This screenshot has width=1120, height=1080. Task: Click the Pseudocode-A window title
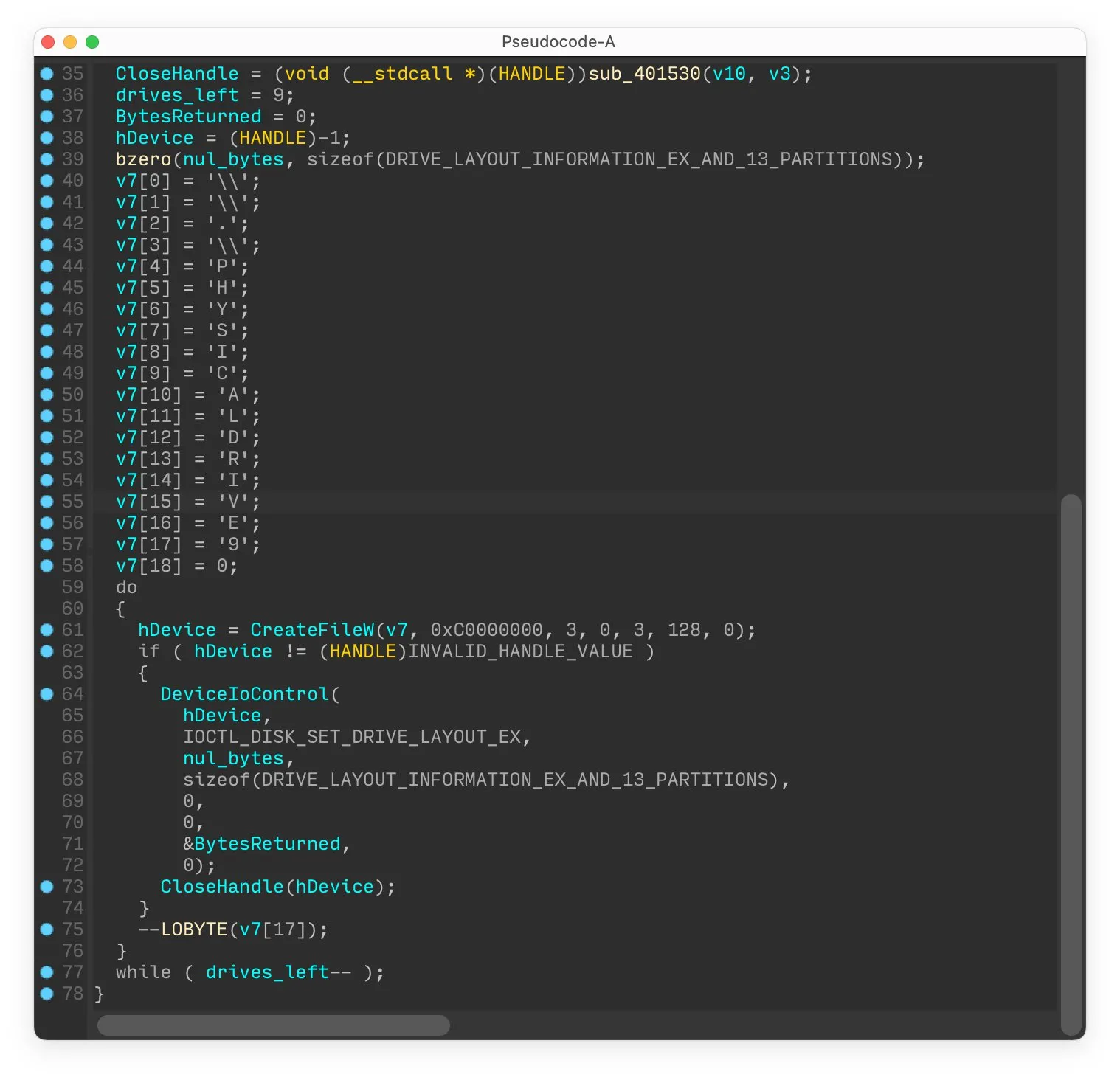(x=558, y=42)
